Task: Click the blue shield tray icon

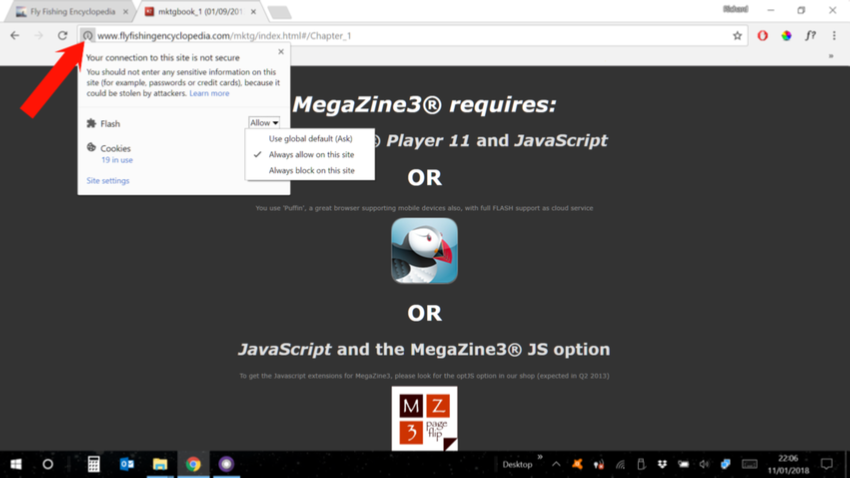Action: (x=725, y=464)
